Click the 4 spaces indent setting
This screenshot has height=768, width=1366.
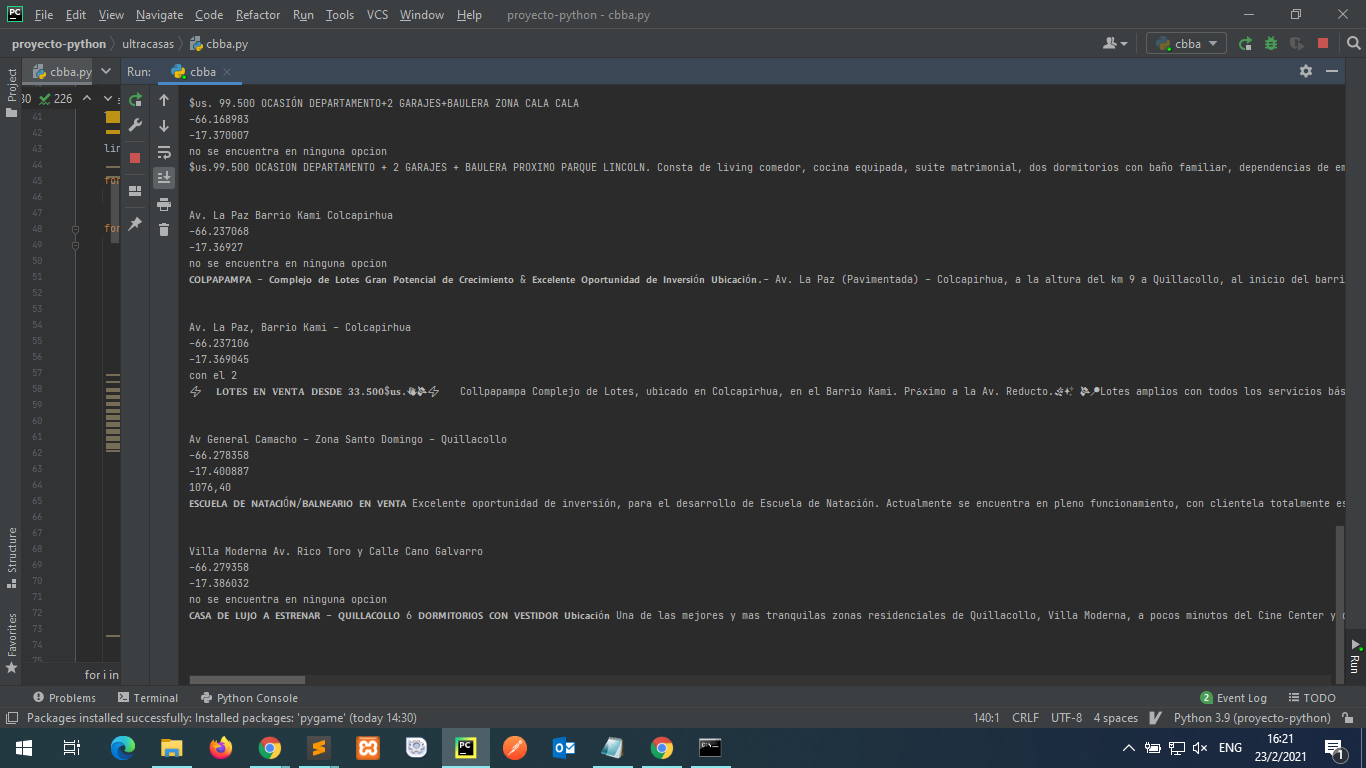coord(1115,718)
